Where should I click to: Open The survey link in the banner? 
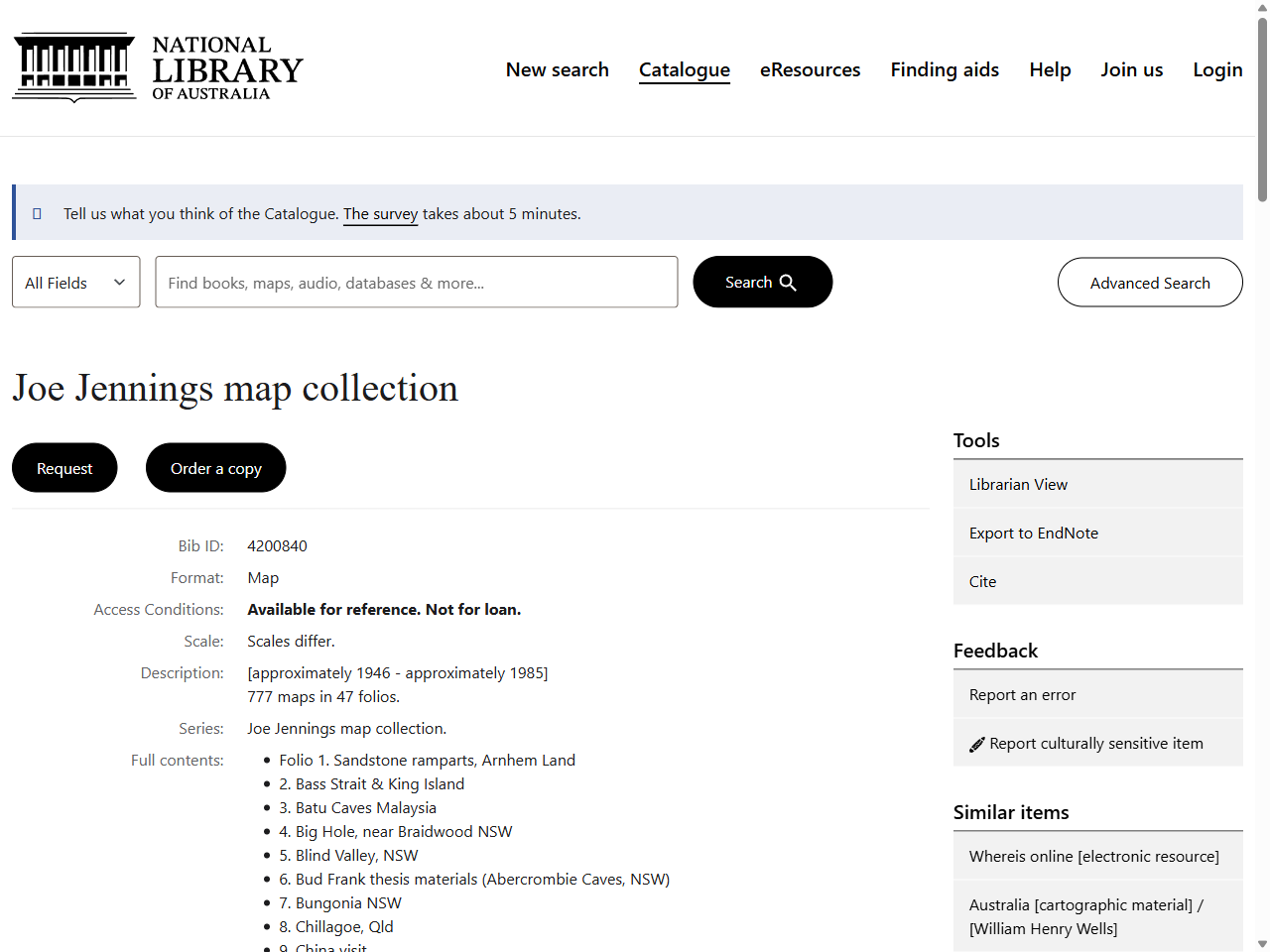click(x=380, y=213)
